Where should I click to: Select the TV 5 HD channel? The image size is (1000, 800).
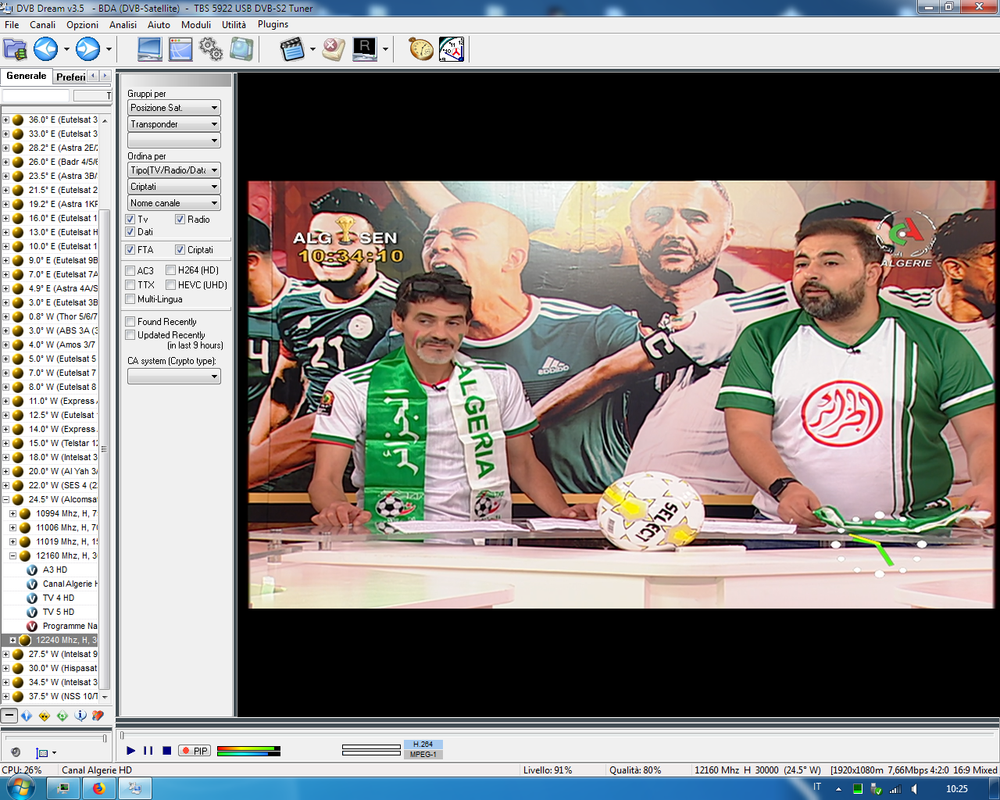[x=58, y=612]
